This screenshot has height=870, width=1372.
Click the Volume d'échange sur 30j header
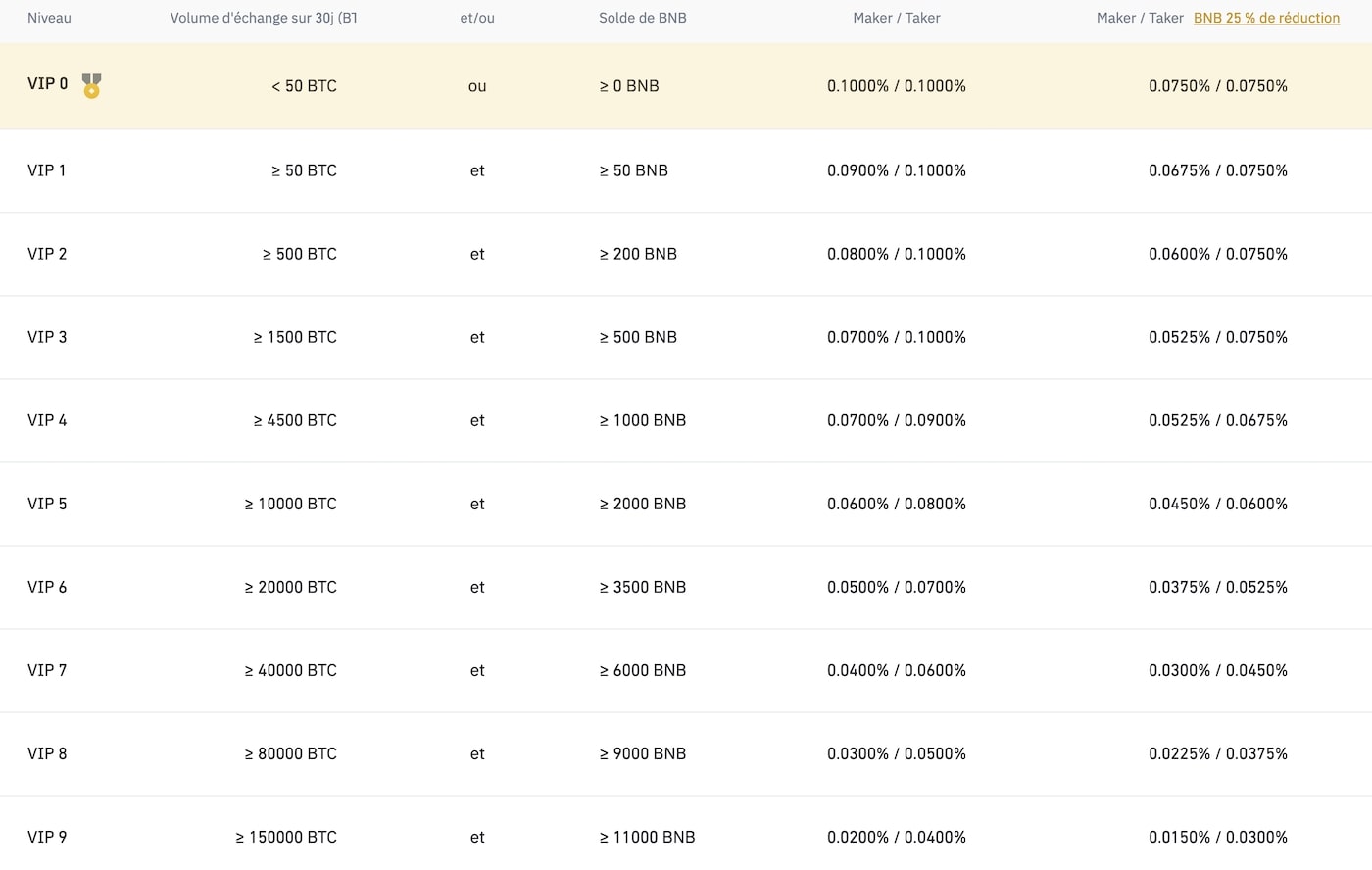tap(264, 18)
